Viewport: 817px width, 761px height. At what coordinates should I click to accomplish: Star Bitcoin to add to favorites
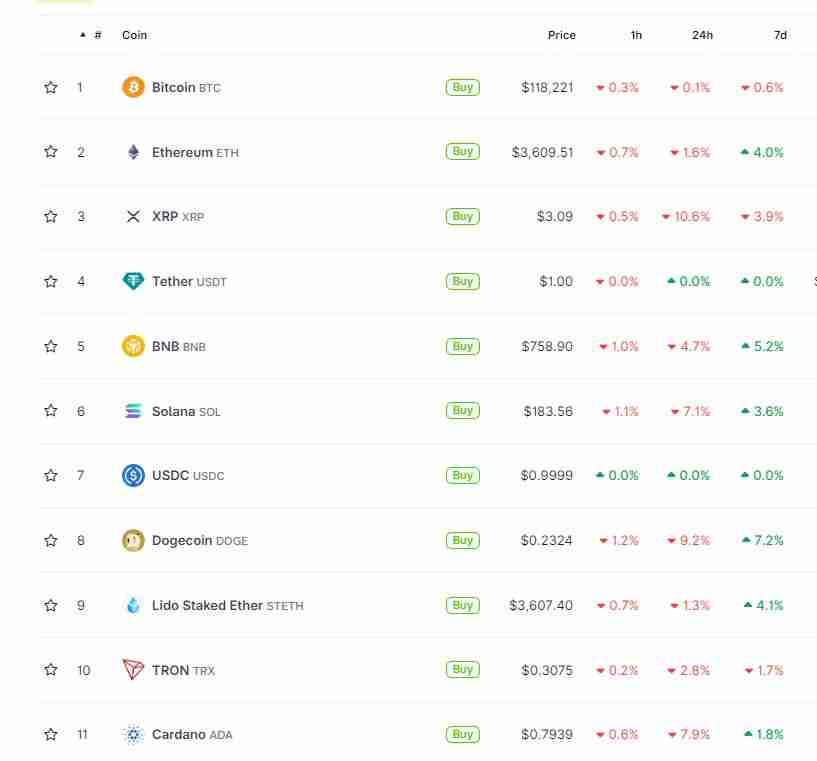(x=51, y=88)
